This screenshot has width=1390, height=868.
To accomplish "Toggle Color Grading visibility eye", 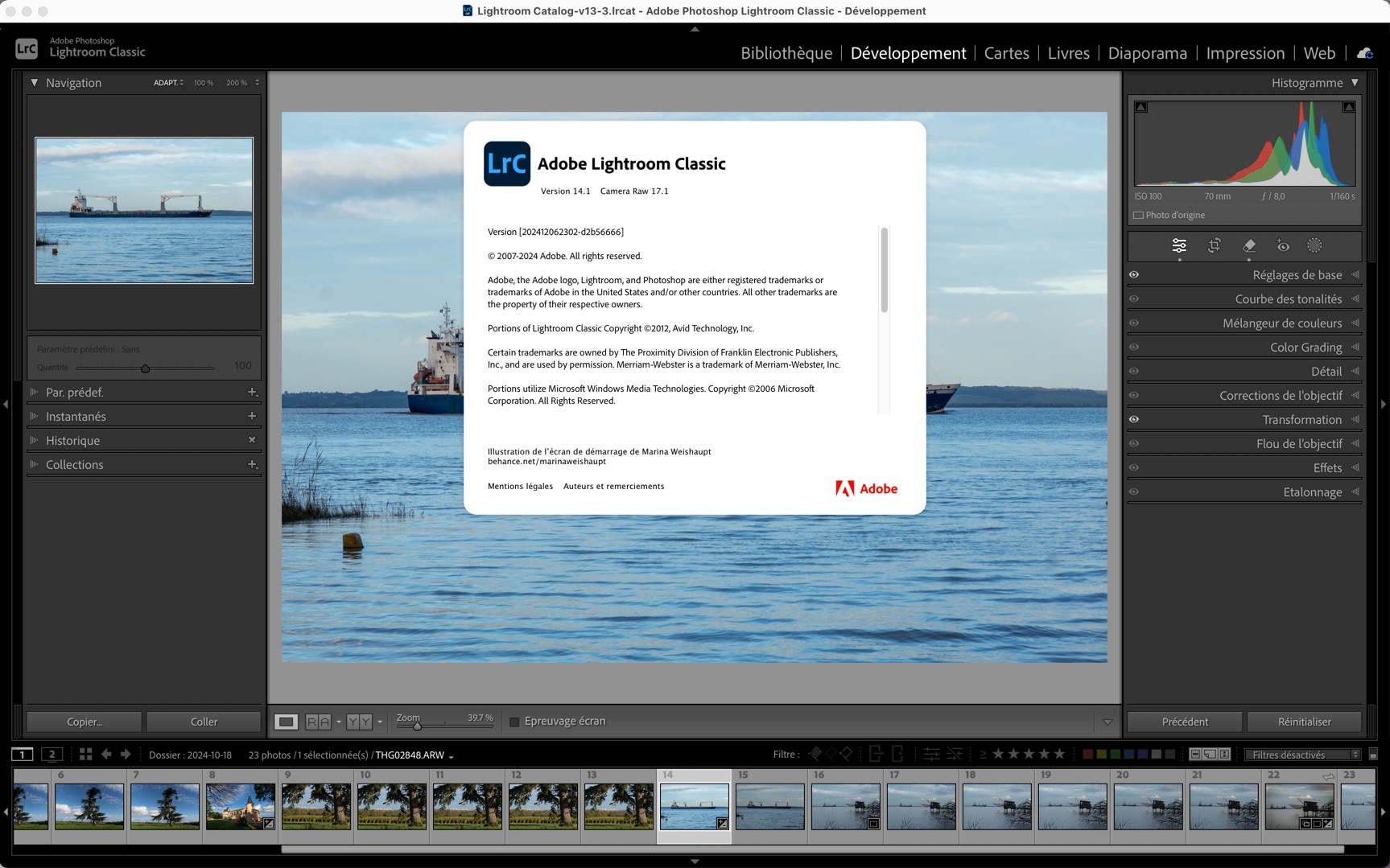I will (x=1134, y=348).
